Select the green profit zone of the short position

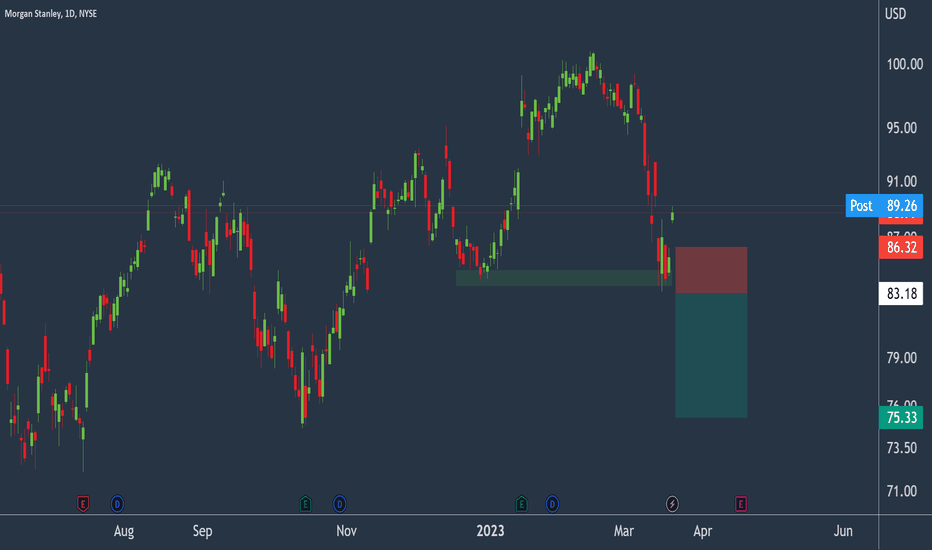pos(711,356)
